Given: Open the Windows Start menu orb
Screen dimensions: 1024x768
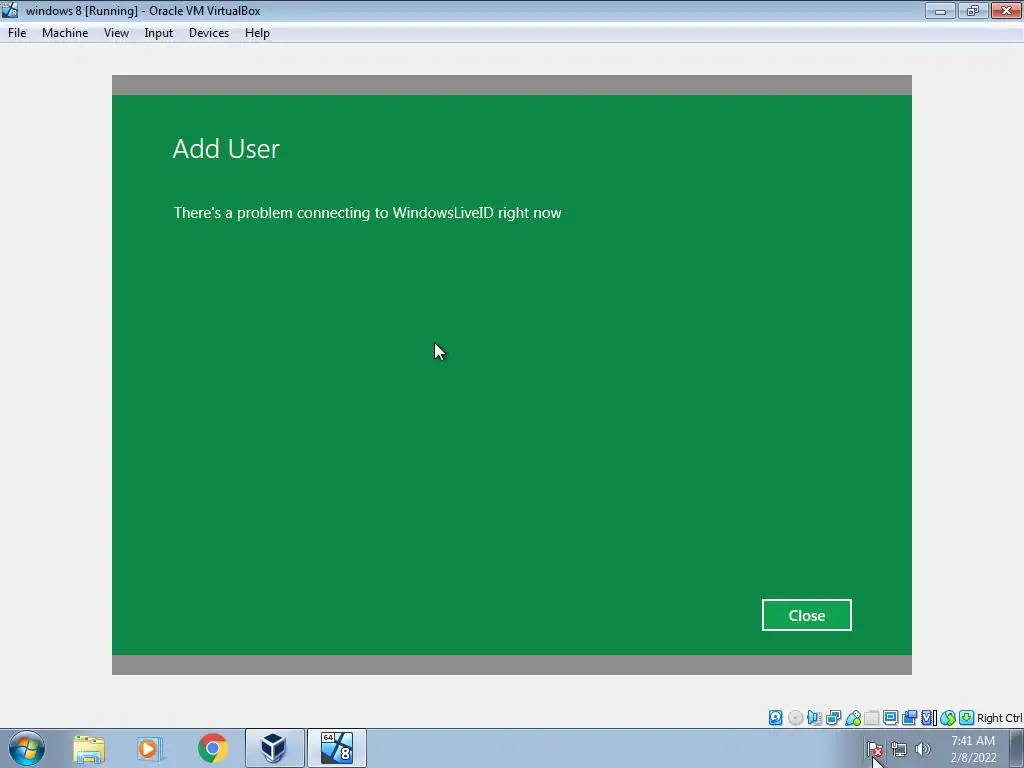Looking at the screenshot, I should pos(27,748).
